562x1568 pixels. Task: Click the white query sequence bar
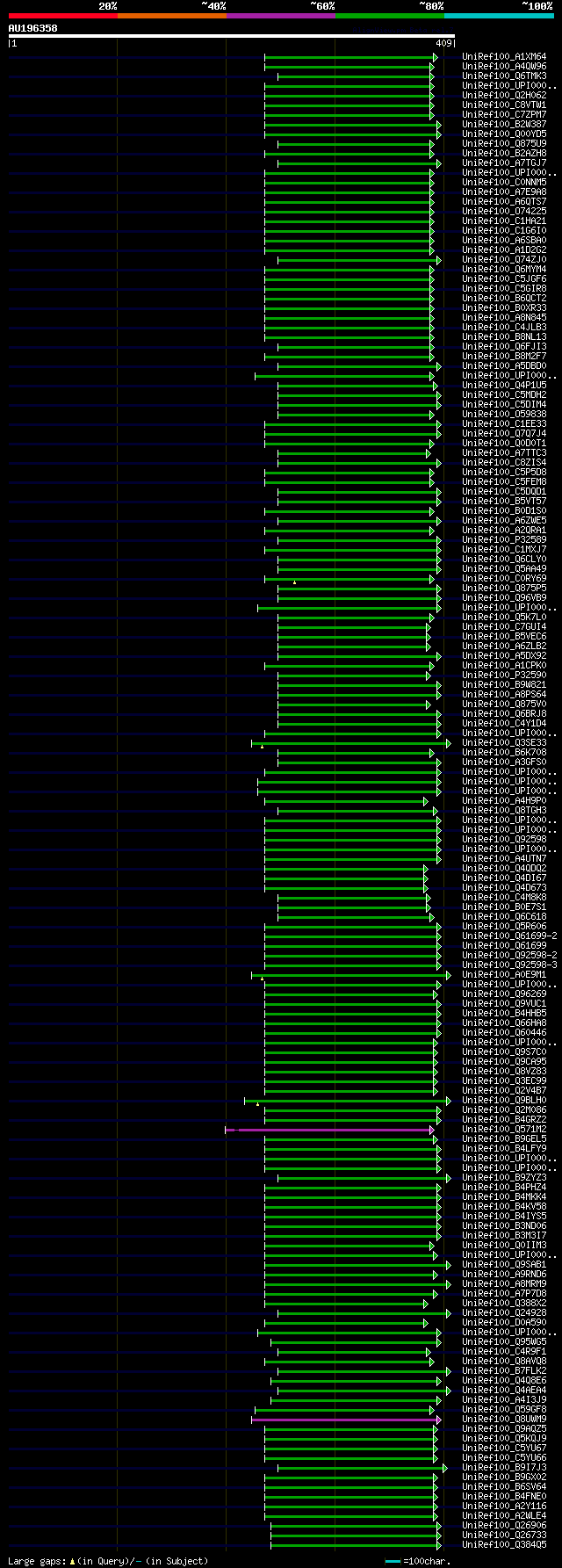[x=232, y=36]
